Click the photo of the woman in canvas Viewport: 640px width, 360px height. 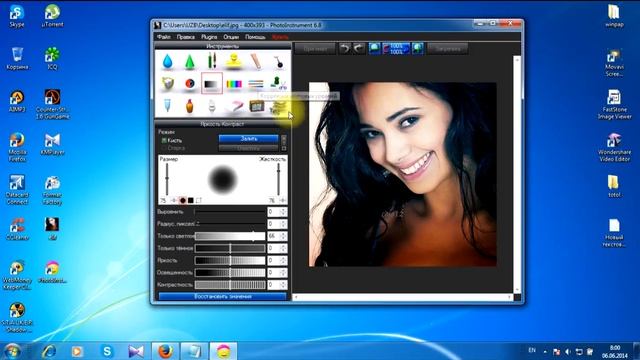tap(402, 174)
